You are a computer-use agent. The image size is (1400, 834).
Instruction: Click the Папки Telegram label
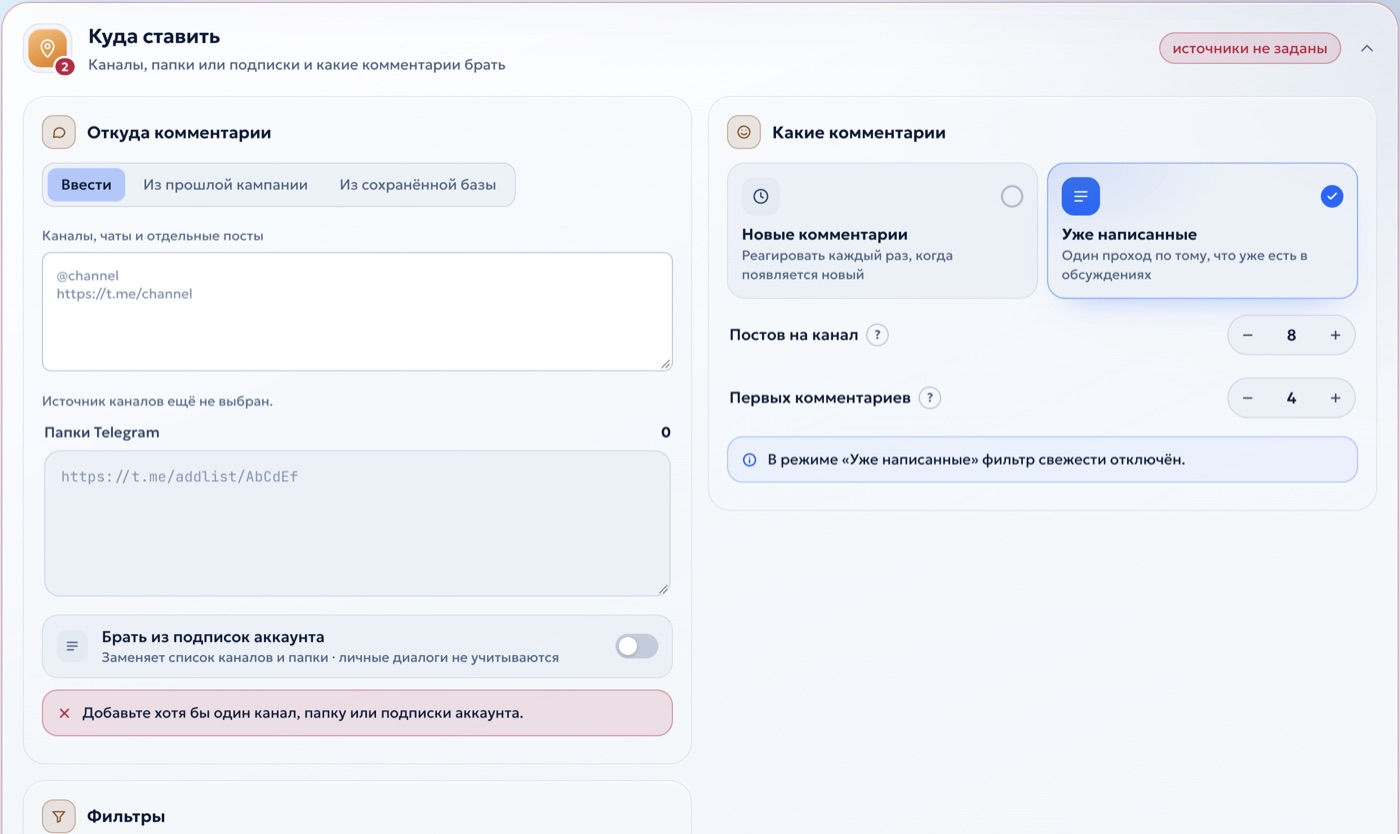102,432
